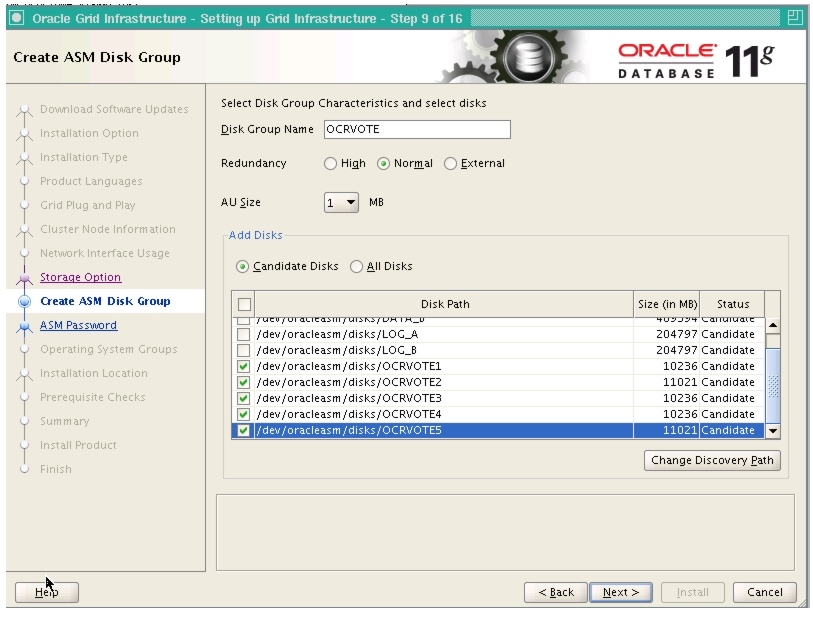Click the 10236 size cell for OCRVOTE4
The image size is (813, 640).
[x=666, y=415]
